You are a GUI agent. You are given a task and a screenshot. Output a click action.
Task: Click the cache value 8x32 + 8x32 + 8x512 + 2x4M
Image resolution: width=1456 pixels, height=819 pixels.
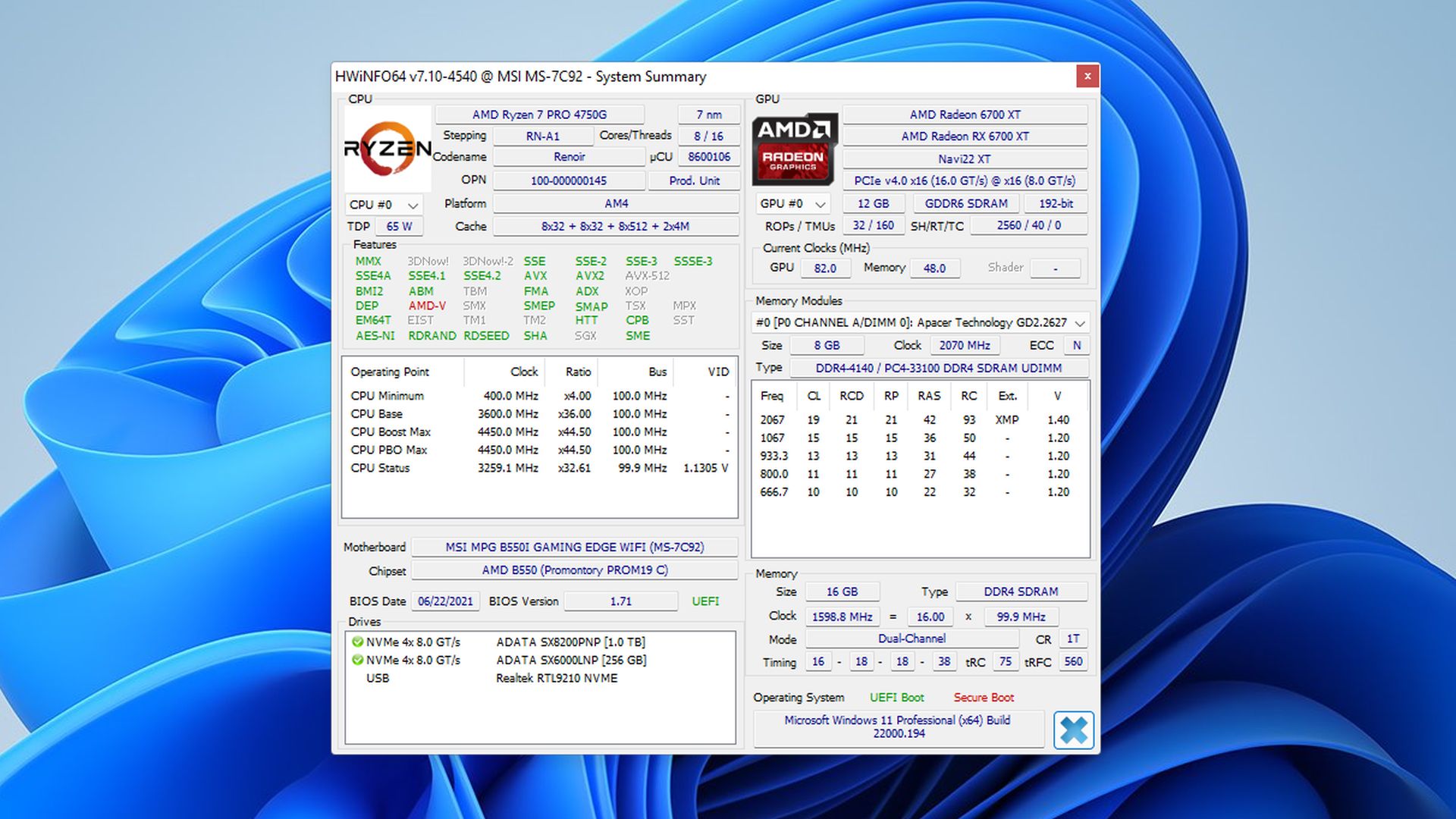click(616, 226)
